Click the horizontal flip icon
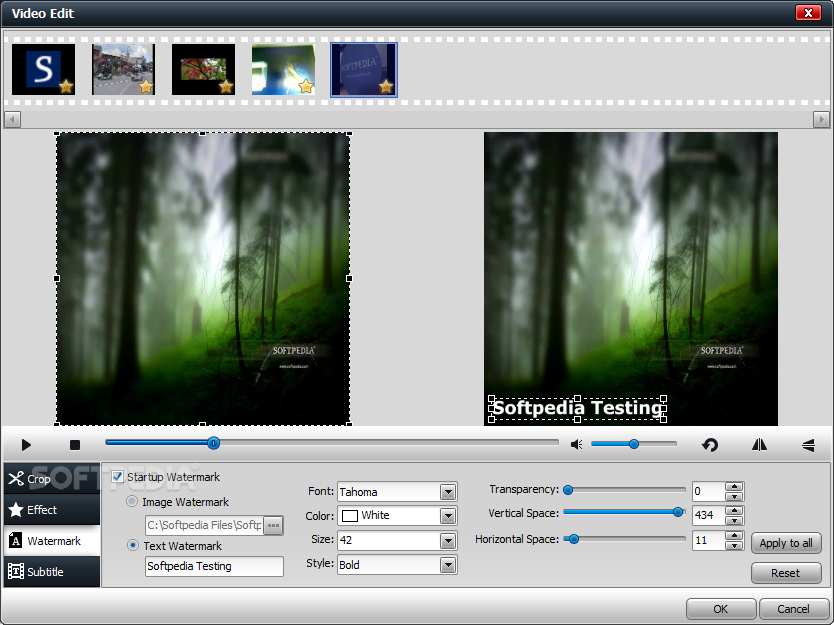Viewport: 834px width, 625px height. point(760,445)
